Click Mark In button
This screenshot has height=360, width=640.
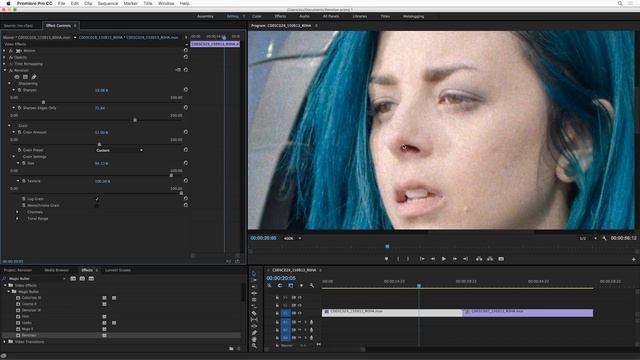(398, 259)
